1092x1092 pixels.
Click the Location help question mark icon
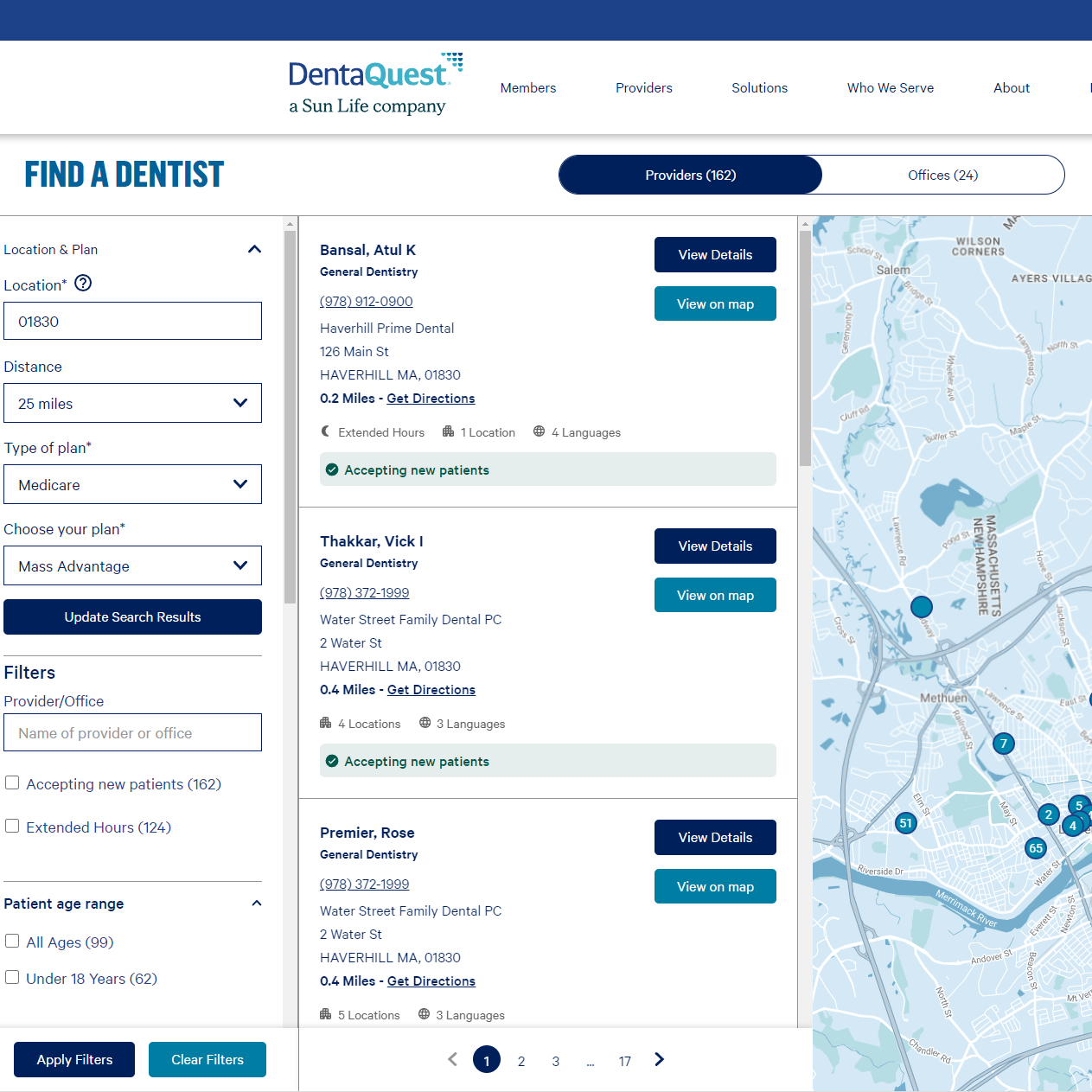point(83,284)
